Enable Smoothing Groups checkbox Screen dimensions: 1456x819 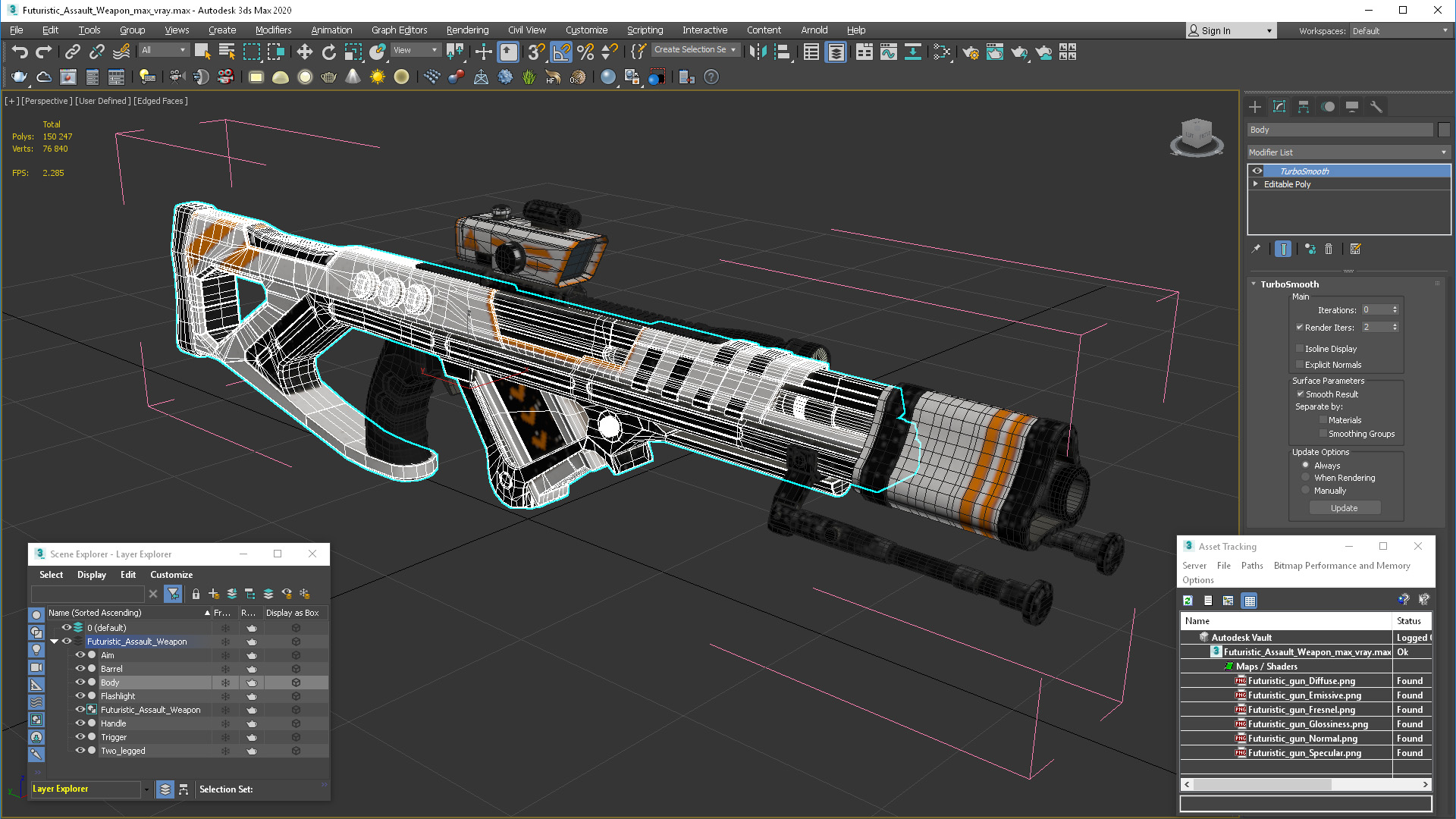(x=1323, y=434)
